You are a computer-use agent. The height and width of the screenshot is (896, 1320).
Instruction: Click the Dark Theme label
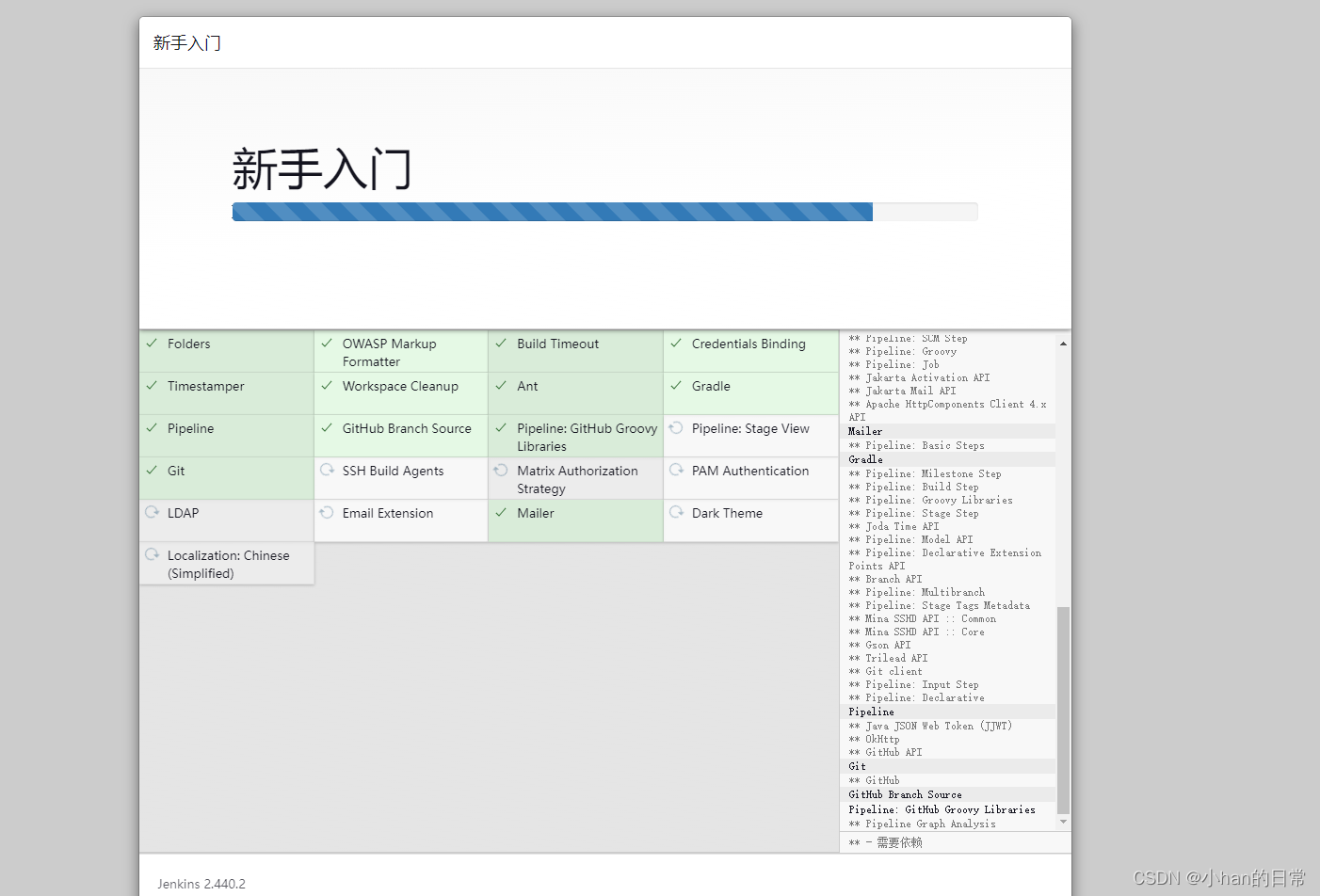click(x=727, y=513)
